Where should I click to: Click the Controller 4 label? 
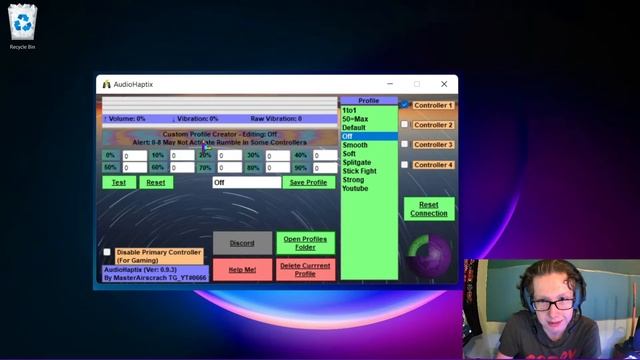click(433, 165)
